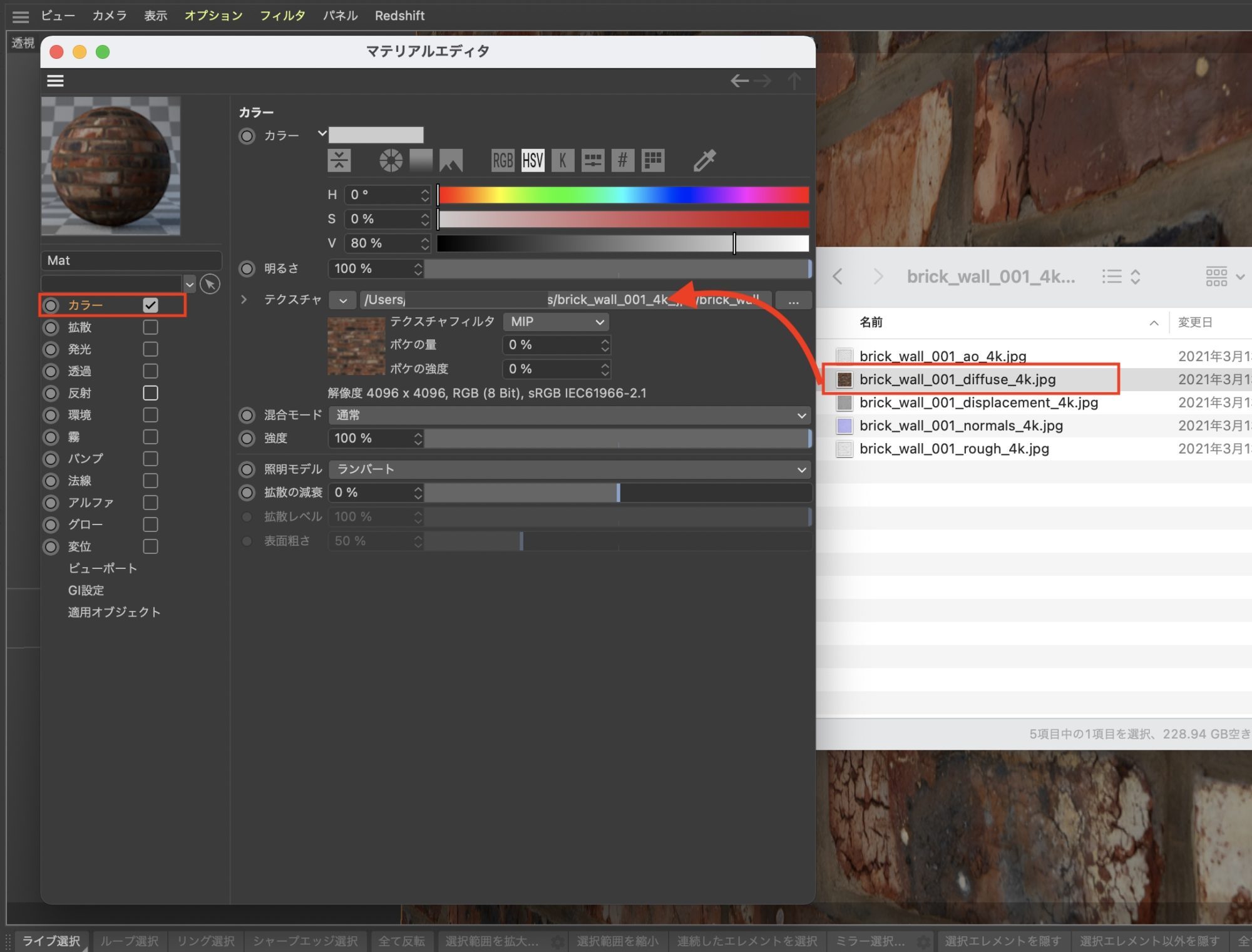Click the texture browse ... button
Image resolution: width=1252 pixels, height=952 pixels.
point(793,300)
